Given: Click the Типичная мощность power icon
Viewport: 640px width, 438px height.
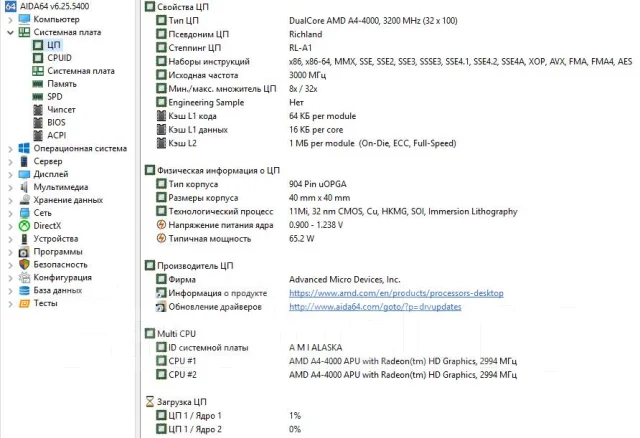Looking at the screenshot, I should [x=161, y=238].
